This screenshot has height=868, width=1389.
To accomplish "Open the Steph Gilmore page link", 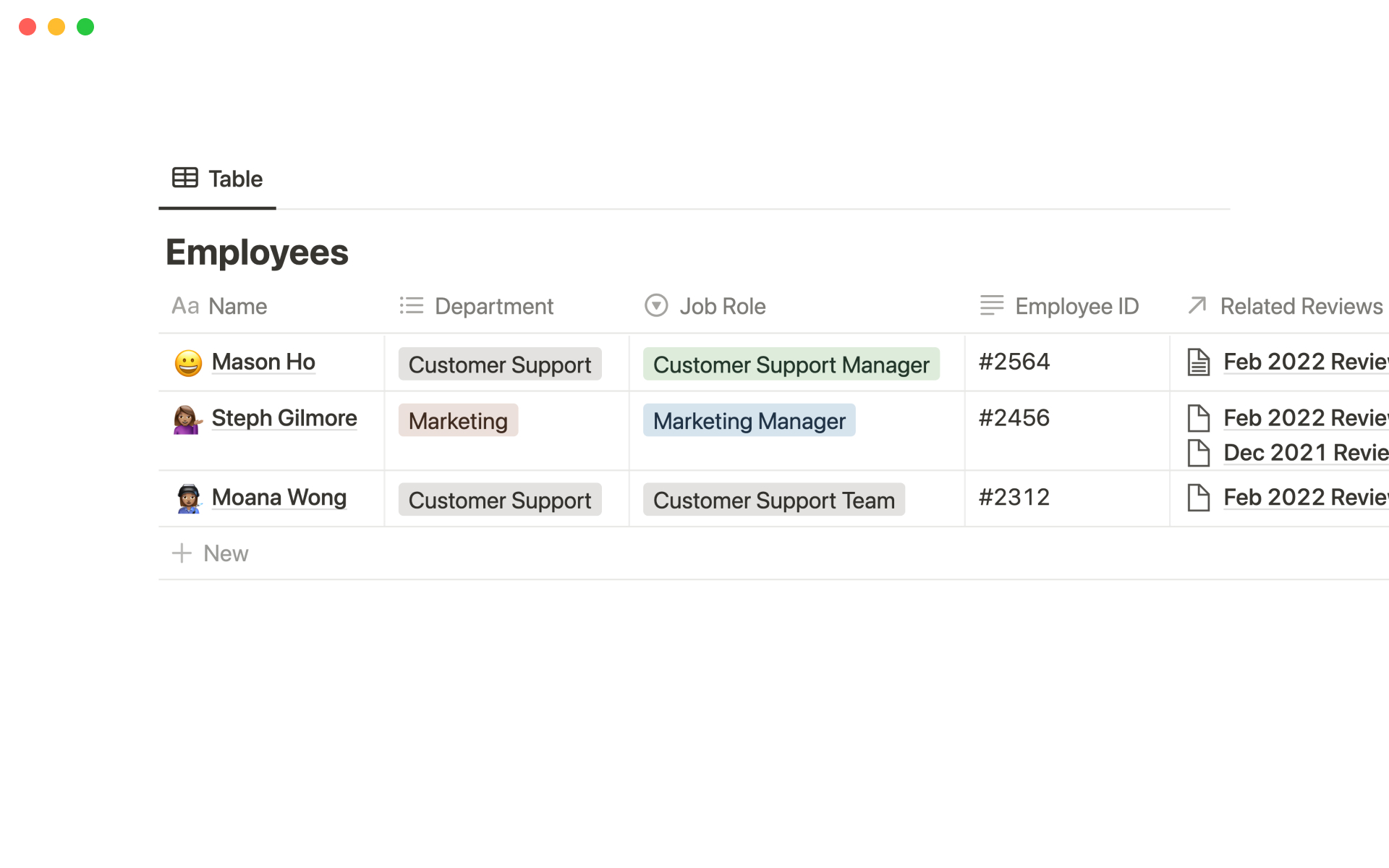I will click(x=284, y=418).
